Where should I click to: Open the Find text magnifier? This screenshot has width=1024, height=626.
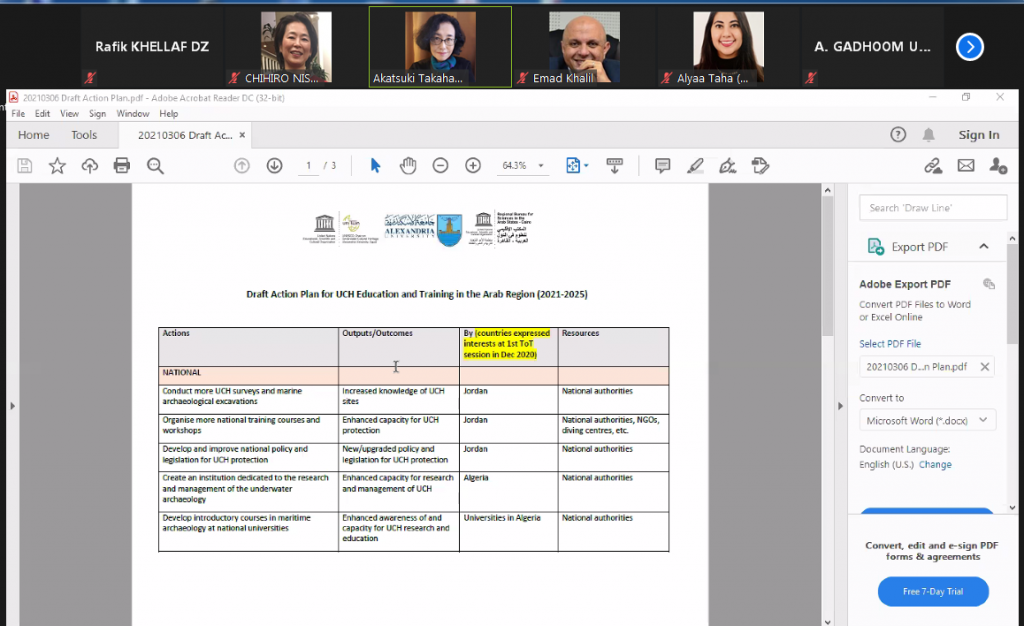pos(155,166)
